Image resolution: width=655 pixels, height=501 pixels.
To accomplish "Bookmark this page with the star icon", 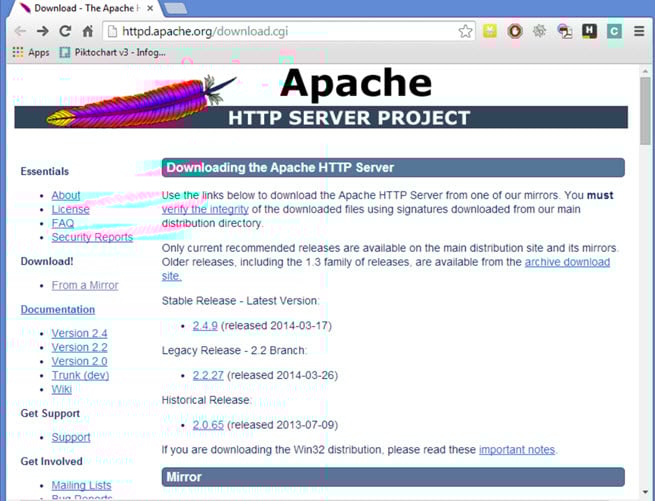I will click(465, 31).
